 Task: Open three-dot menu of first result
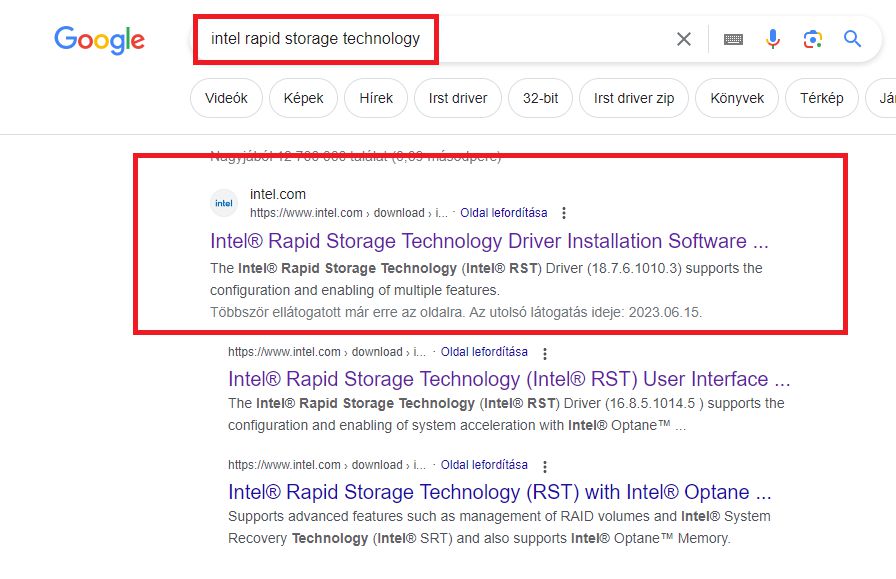coord(564,213)
